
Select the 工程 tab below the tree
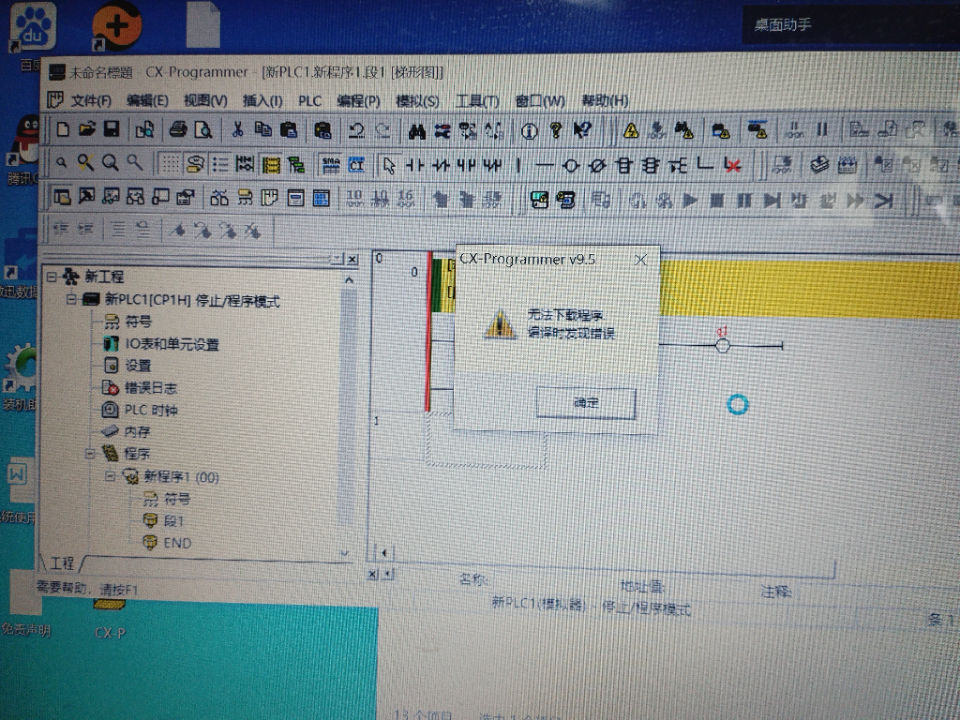tap(62, 563)
